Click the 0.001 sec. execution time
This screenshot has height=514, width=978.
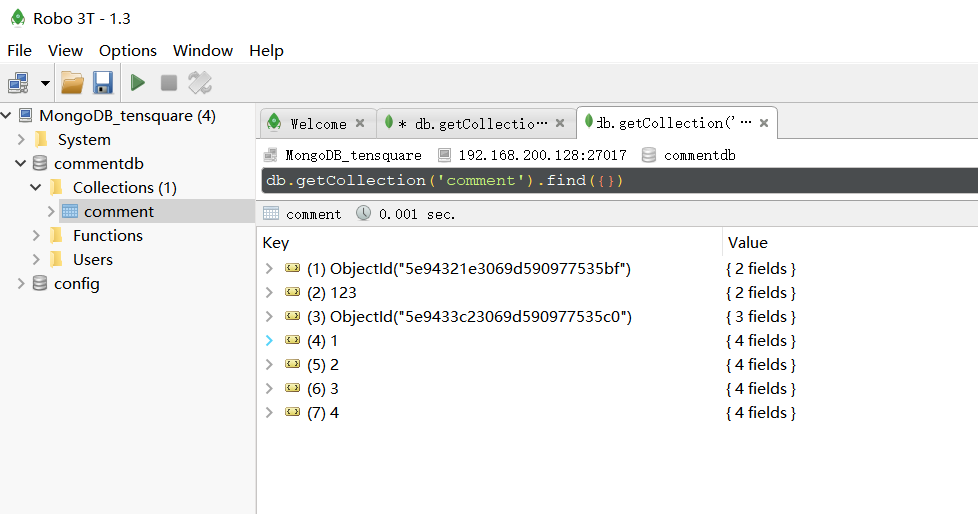417,214
